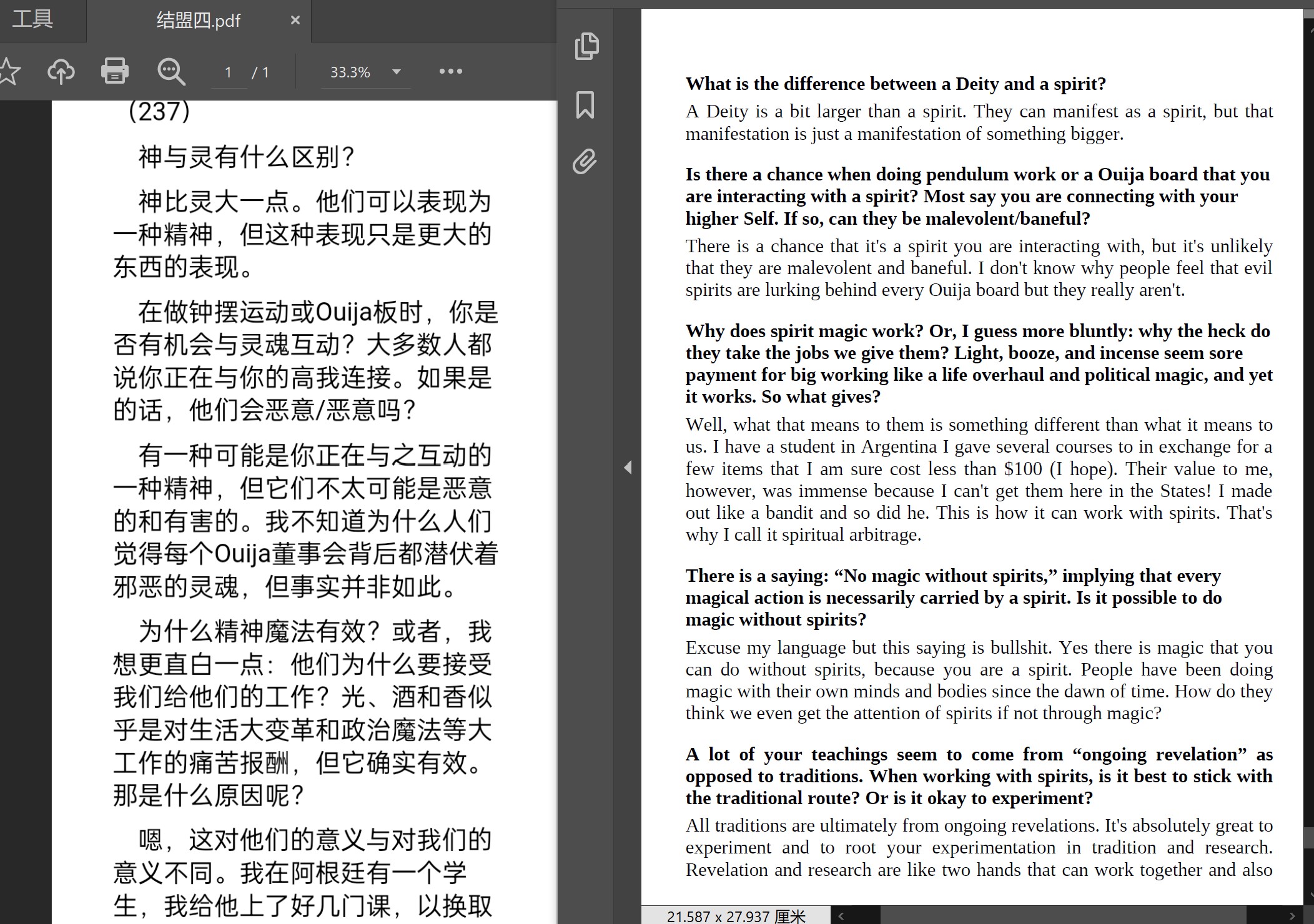Click paragraph starting 'All traditions are ultimately'
Viewport: 1314px width, 924px height.
click(x=979, y=847)
